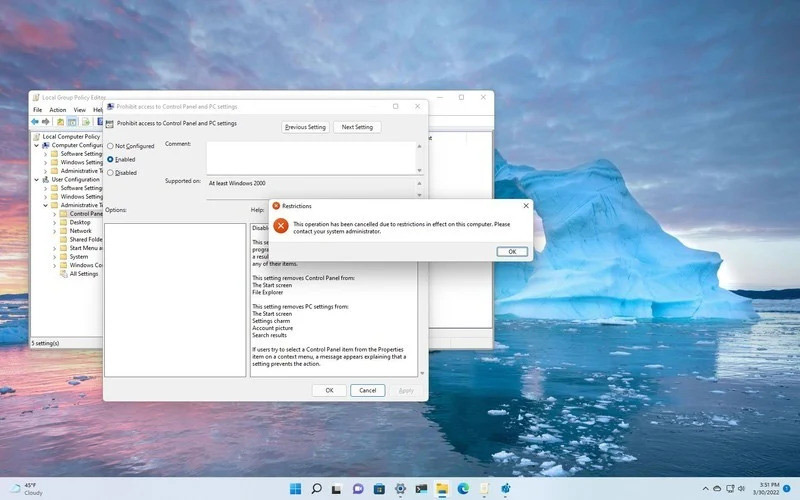This screenshot has width=800, height=500.
Task: Open the weather widget showing Cloudy
Action: (x=27, y=489)
